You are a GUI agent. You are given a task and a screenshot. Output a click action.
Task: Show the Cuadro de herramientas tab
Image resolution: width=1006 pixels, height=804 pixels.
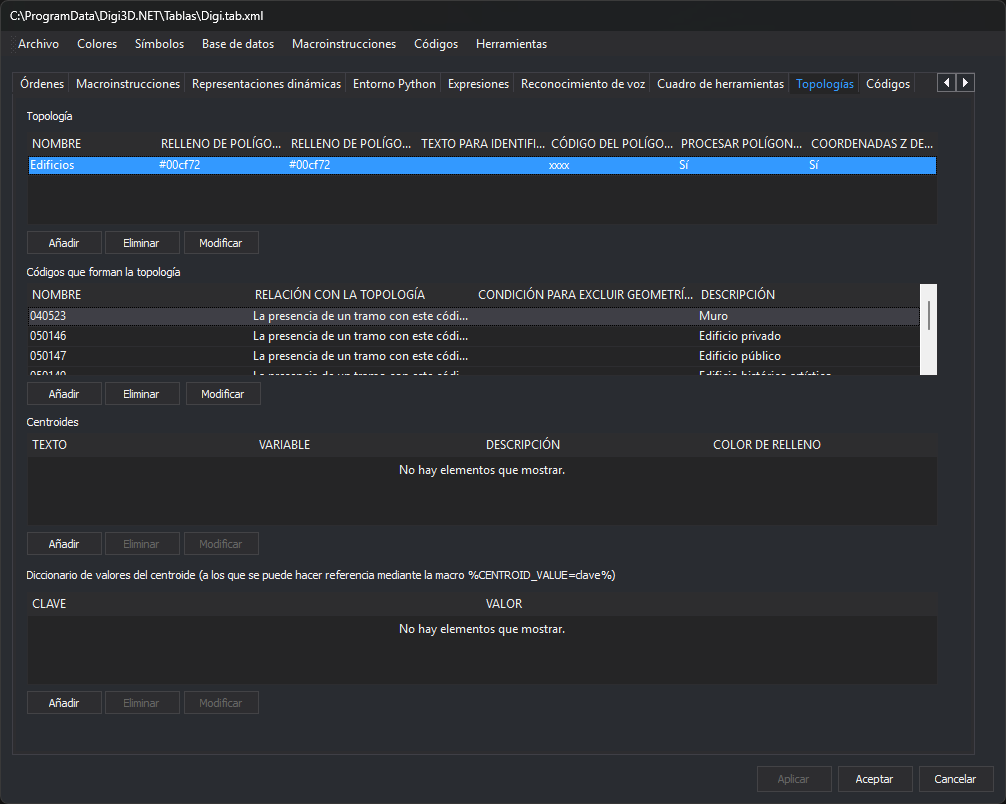[720, 83]
